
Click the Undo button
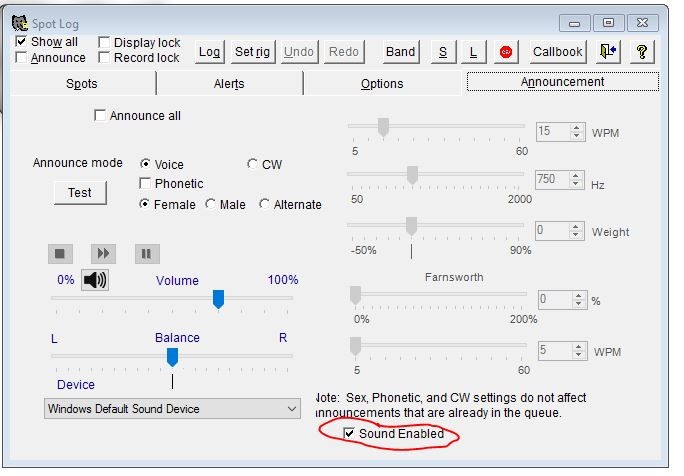[299, 52]
